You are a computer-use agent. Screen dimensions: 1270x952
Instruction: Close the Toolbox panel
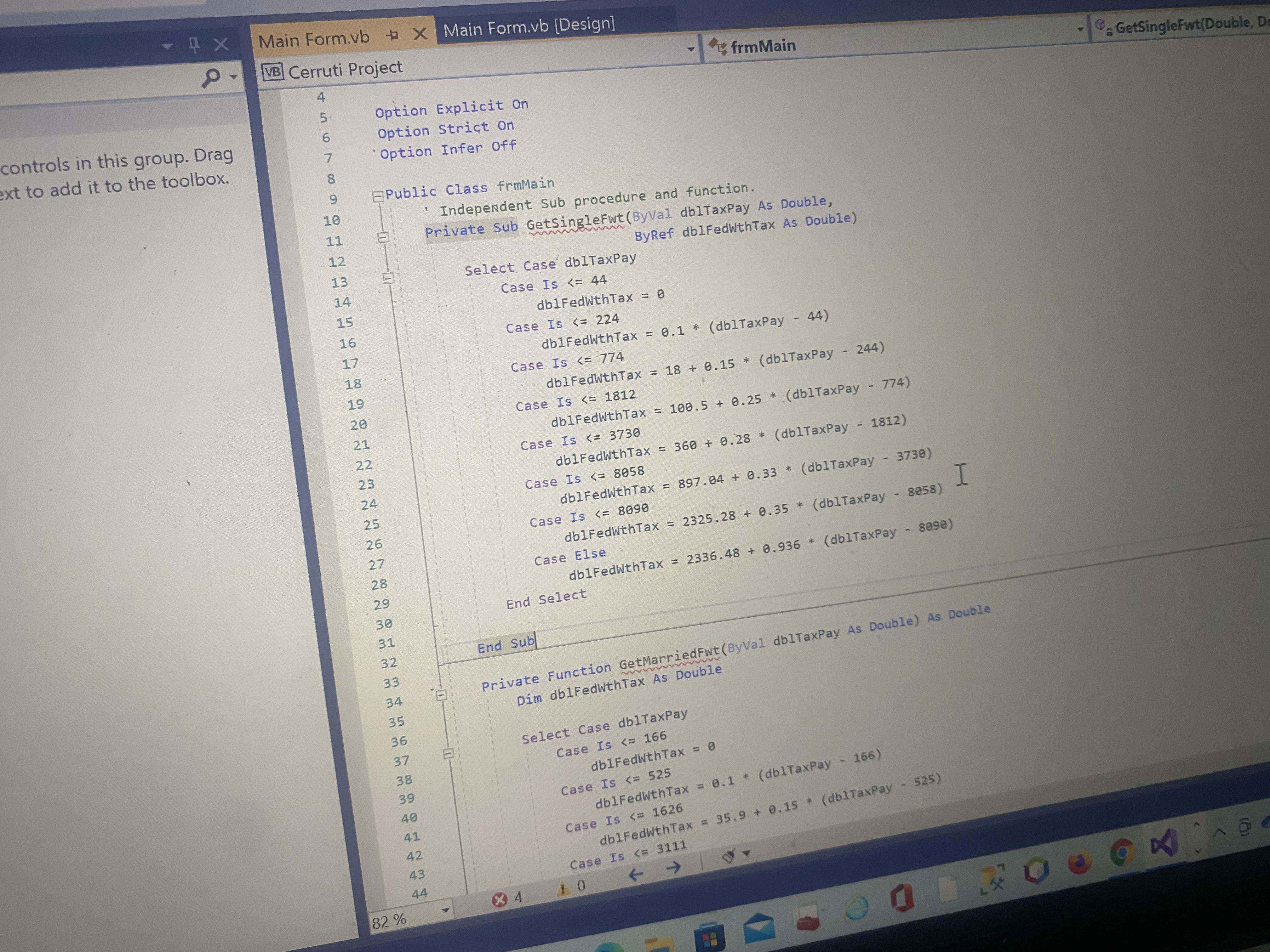coord(220,44)
